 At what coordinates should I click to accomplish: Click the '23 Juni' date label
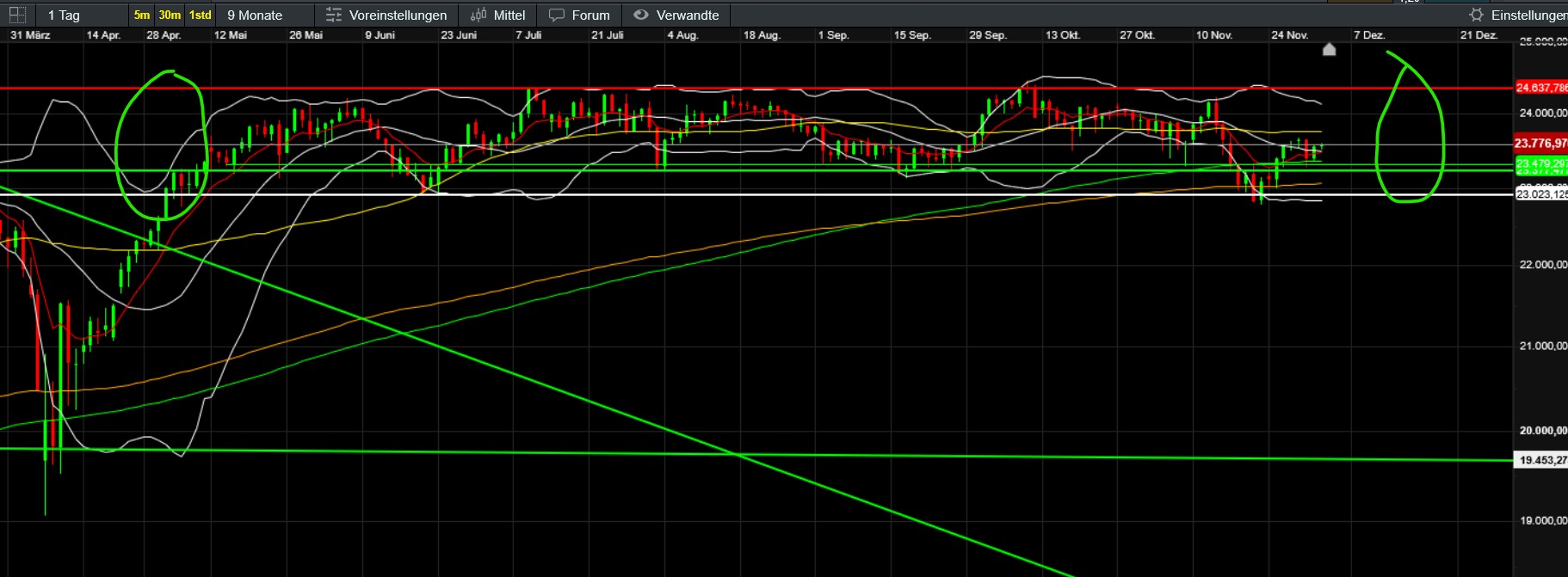[x=459, y=35]
